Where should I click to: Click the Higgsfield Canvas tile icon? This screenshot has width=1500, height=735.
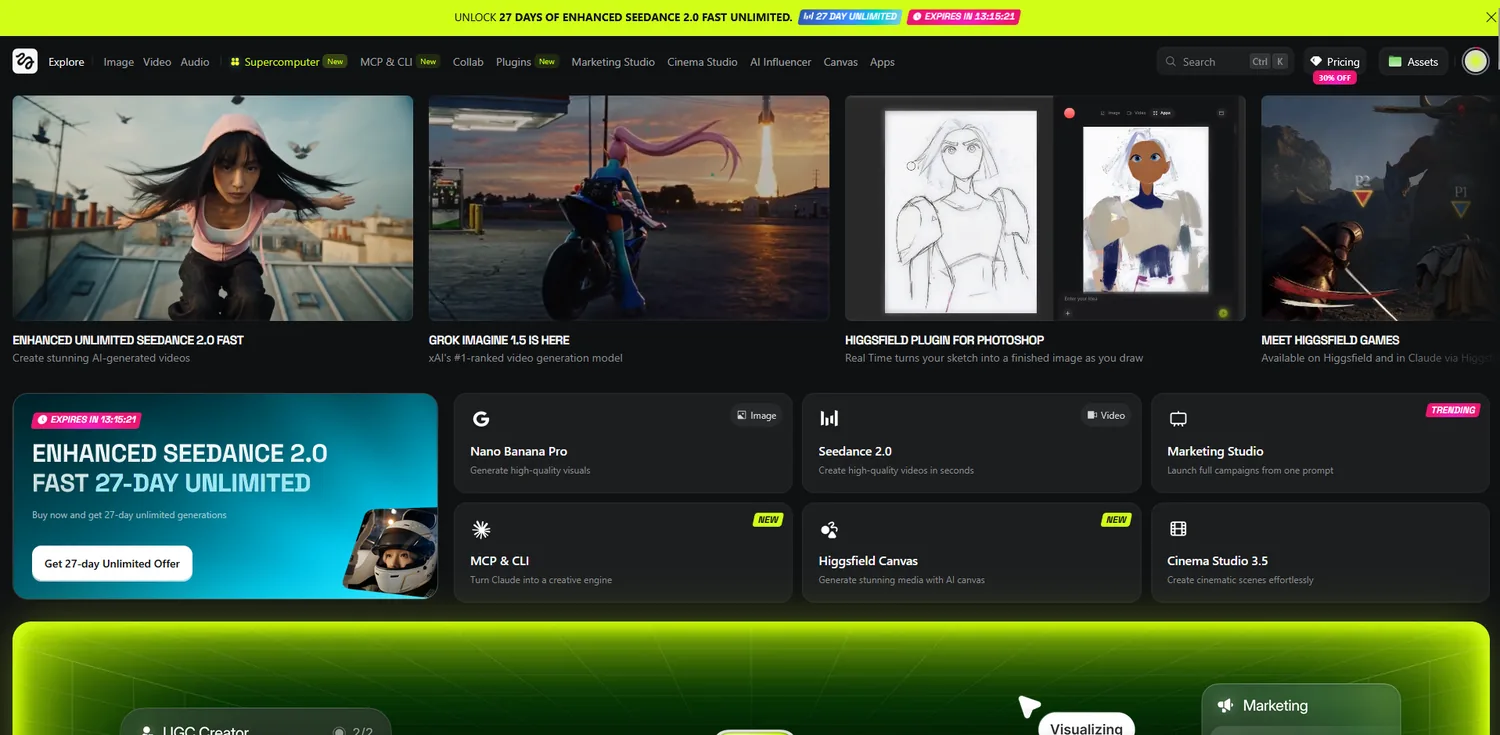click(x=829, y=529)
